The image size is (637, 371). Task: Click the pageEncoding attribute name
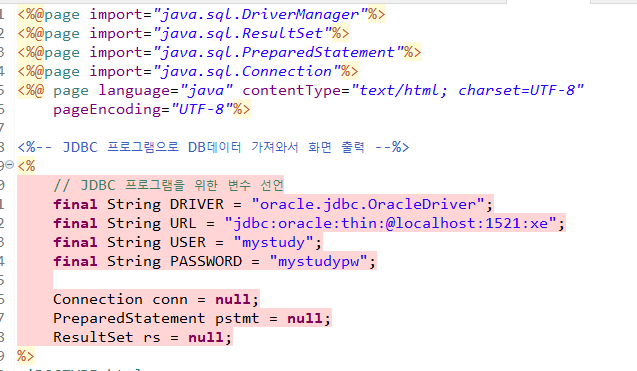pos(107,110)
